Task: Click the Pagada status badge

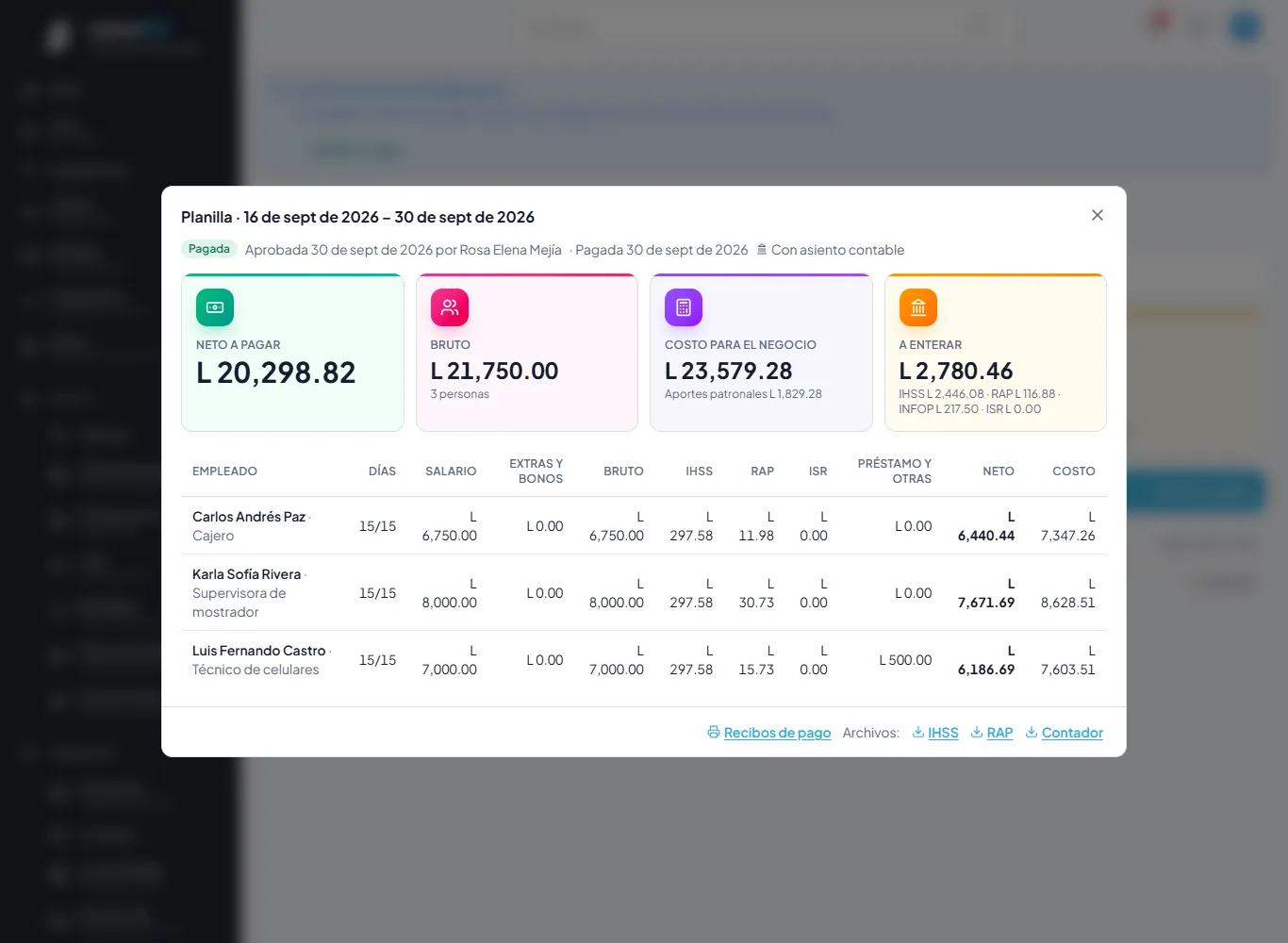Action: pos(208,249)
